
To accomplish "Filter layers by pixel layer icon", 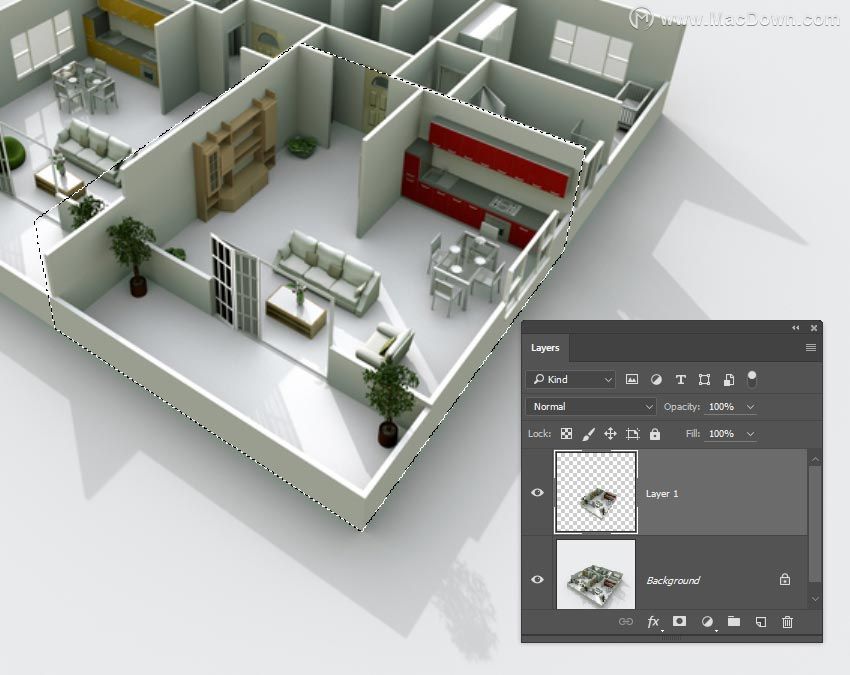I will pyautogui.click(x=632, y=380).
